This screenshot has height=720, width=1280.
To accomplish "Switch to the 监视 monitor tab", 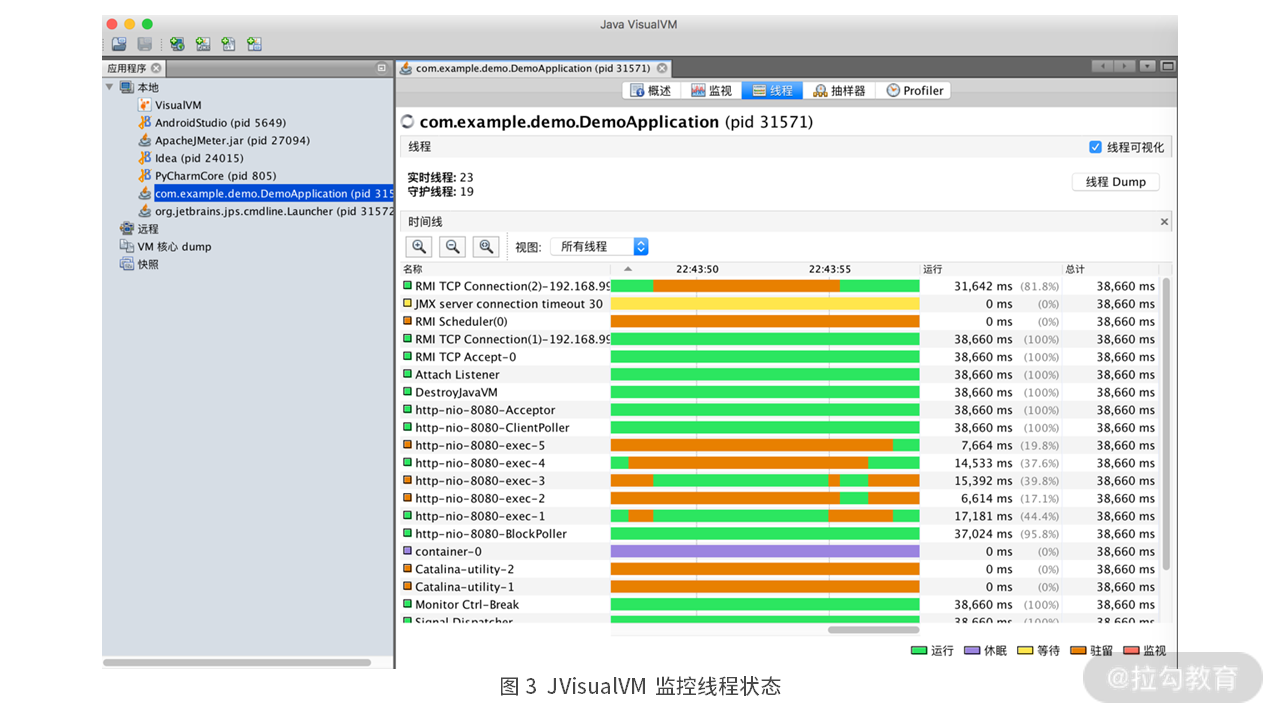I will pos(712,91).
